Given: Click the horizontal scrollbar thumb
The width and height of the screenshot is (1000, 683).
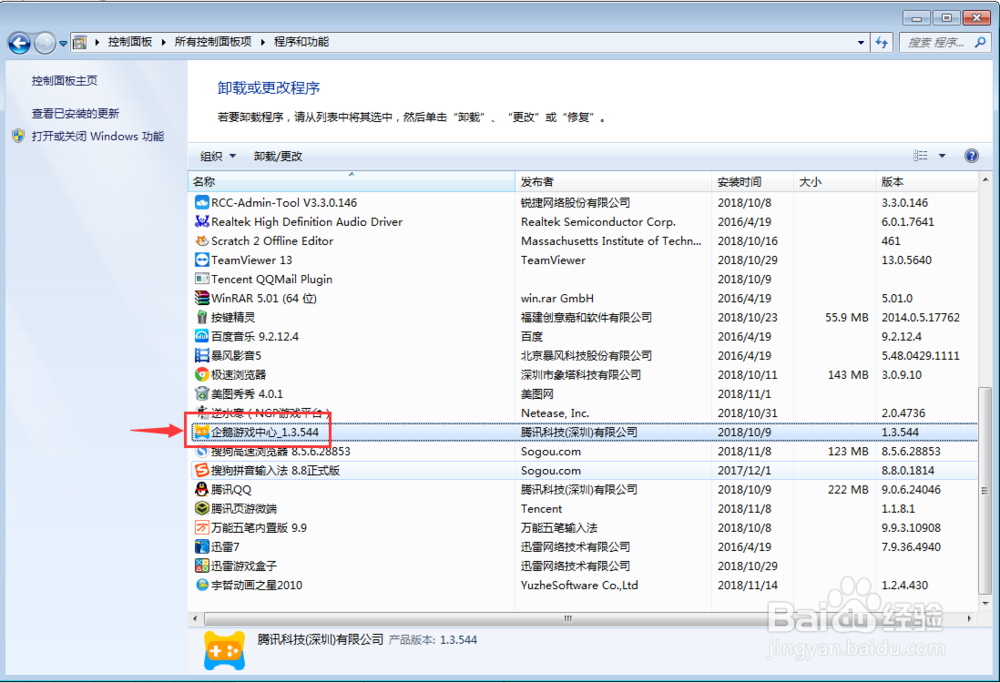Looking at the screenshot, I should pos(568,619).
